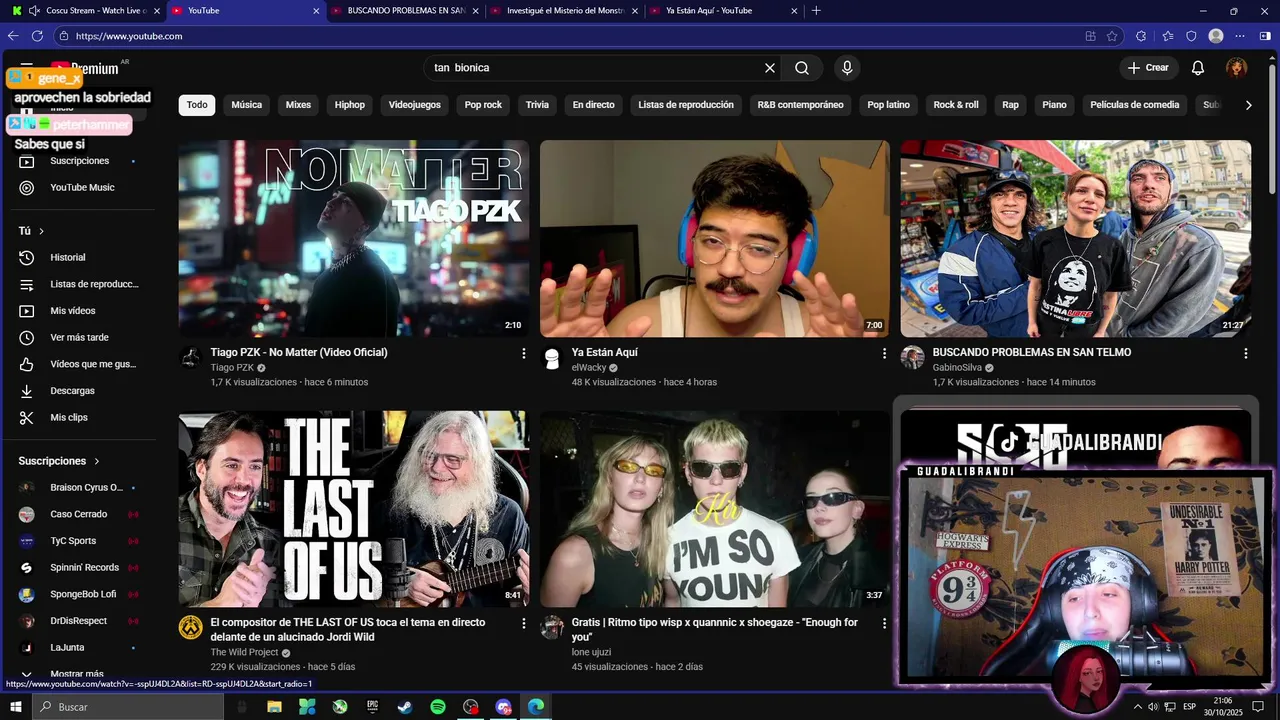
Task: Open the YouTube account avatar menu
Action: 1237,68
